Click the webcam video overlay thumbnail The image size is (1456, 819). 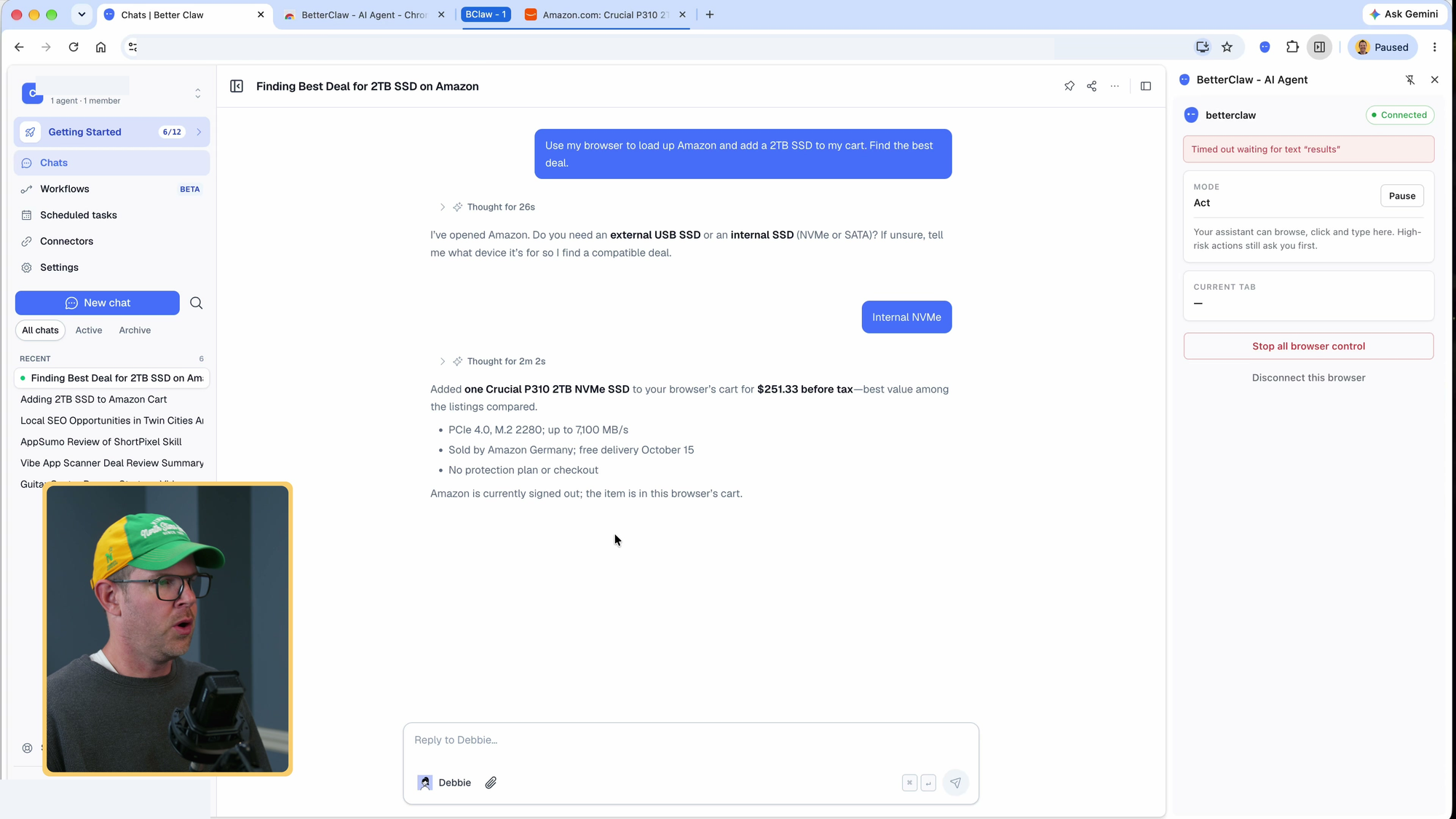click(x=167, y=629)
